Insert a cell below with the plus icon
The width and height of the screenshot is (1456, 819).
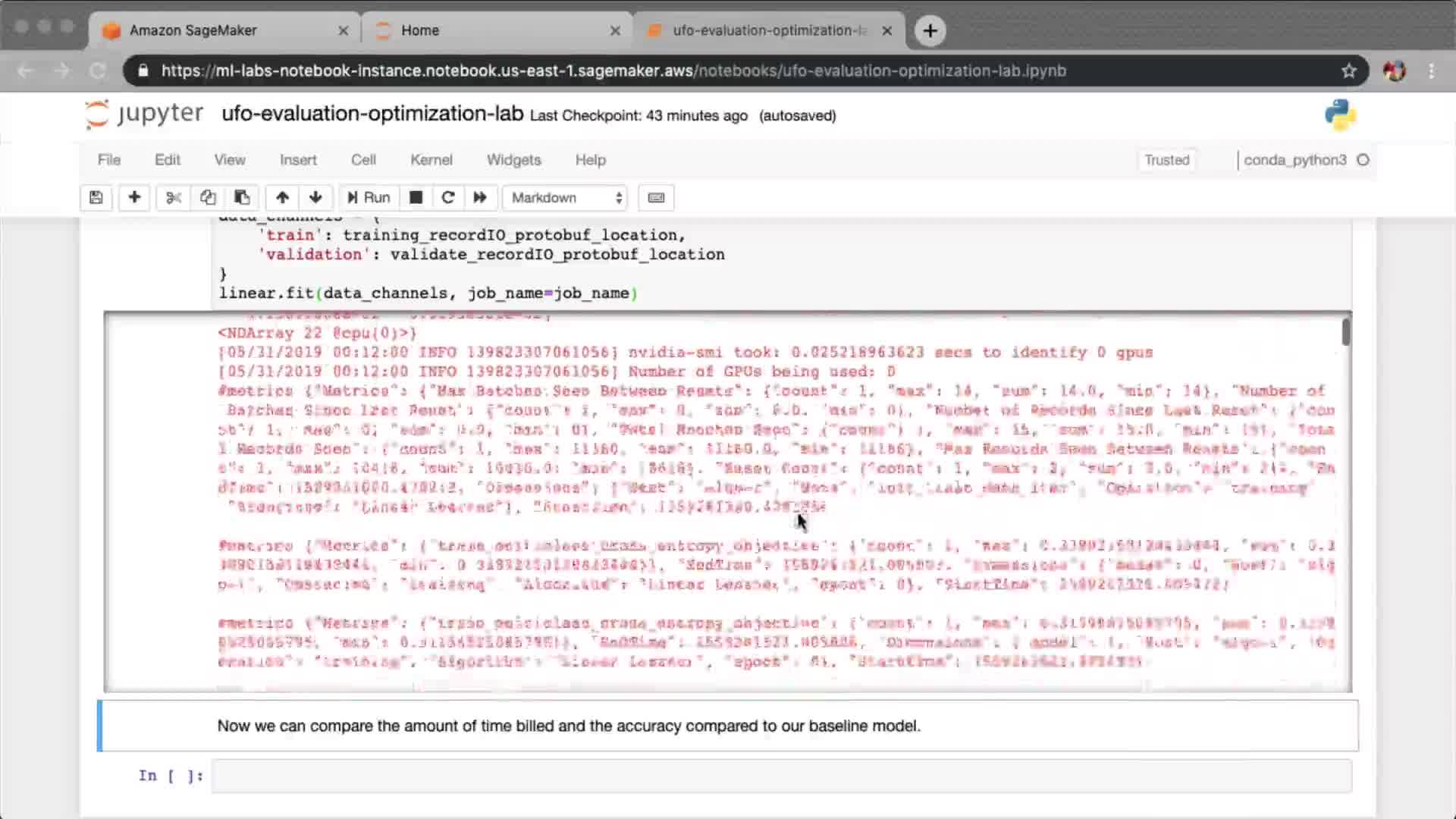[x=134, y=198]
